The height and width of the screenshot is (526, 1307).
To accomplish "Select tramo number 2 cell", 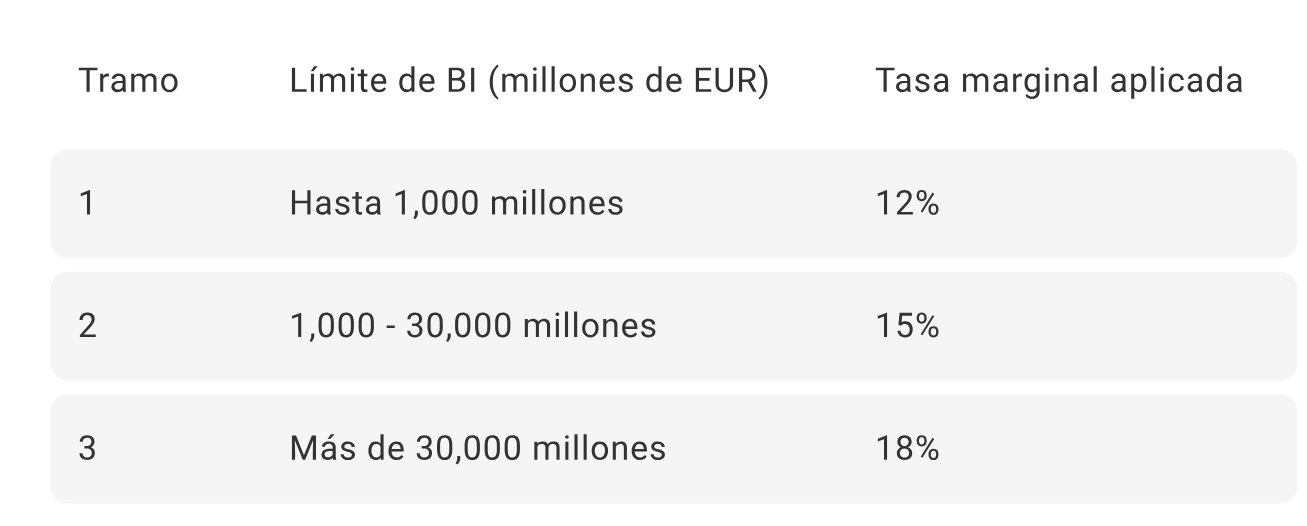I will point(87,326).
